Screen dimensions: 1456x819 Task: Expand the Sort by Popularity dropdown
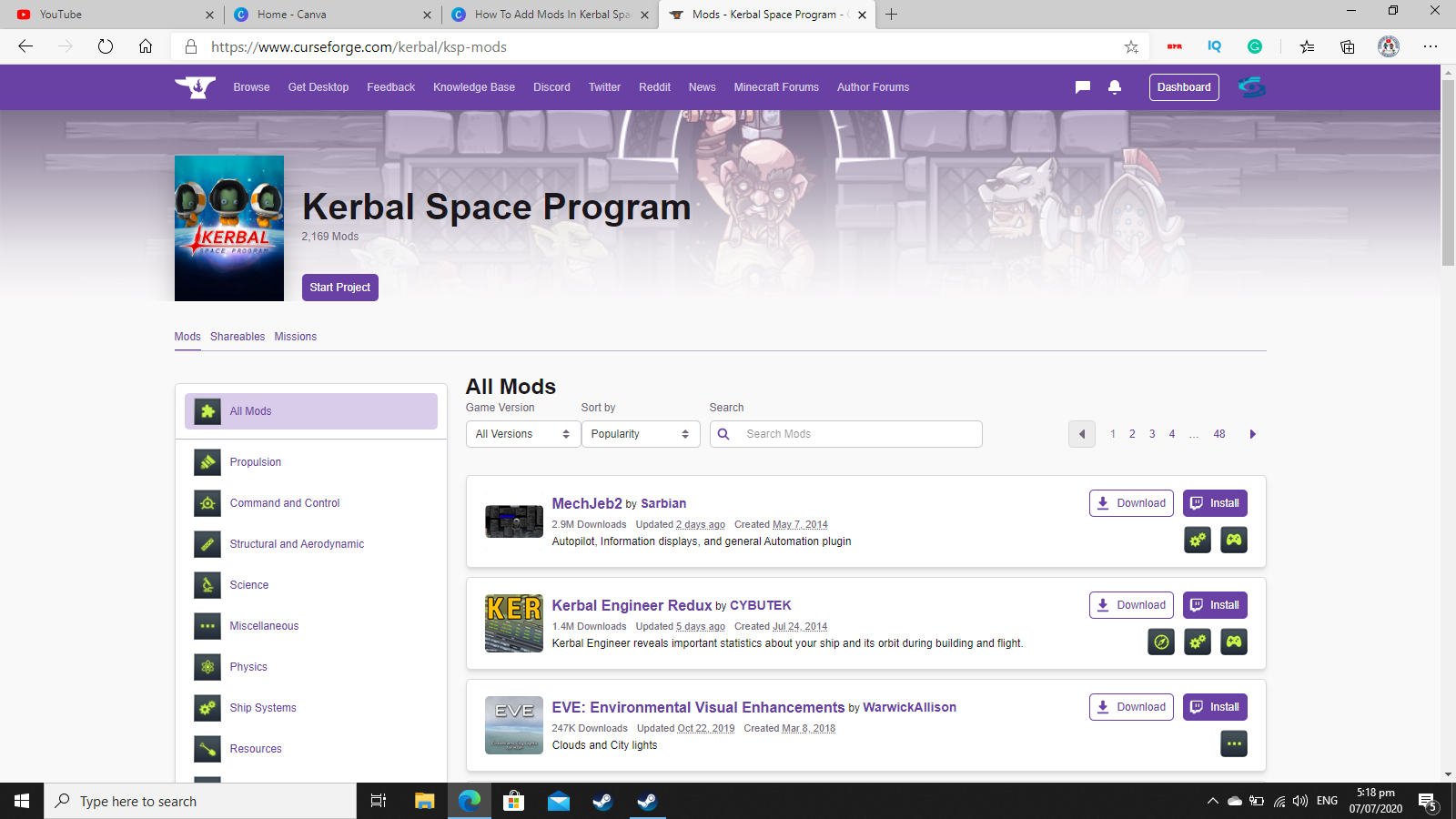[x=640, y=434]
